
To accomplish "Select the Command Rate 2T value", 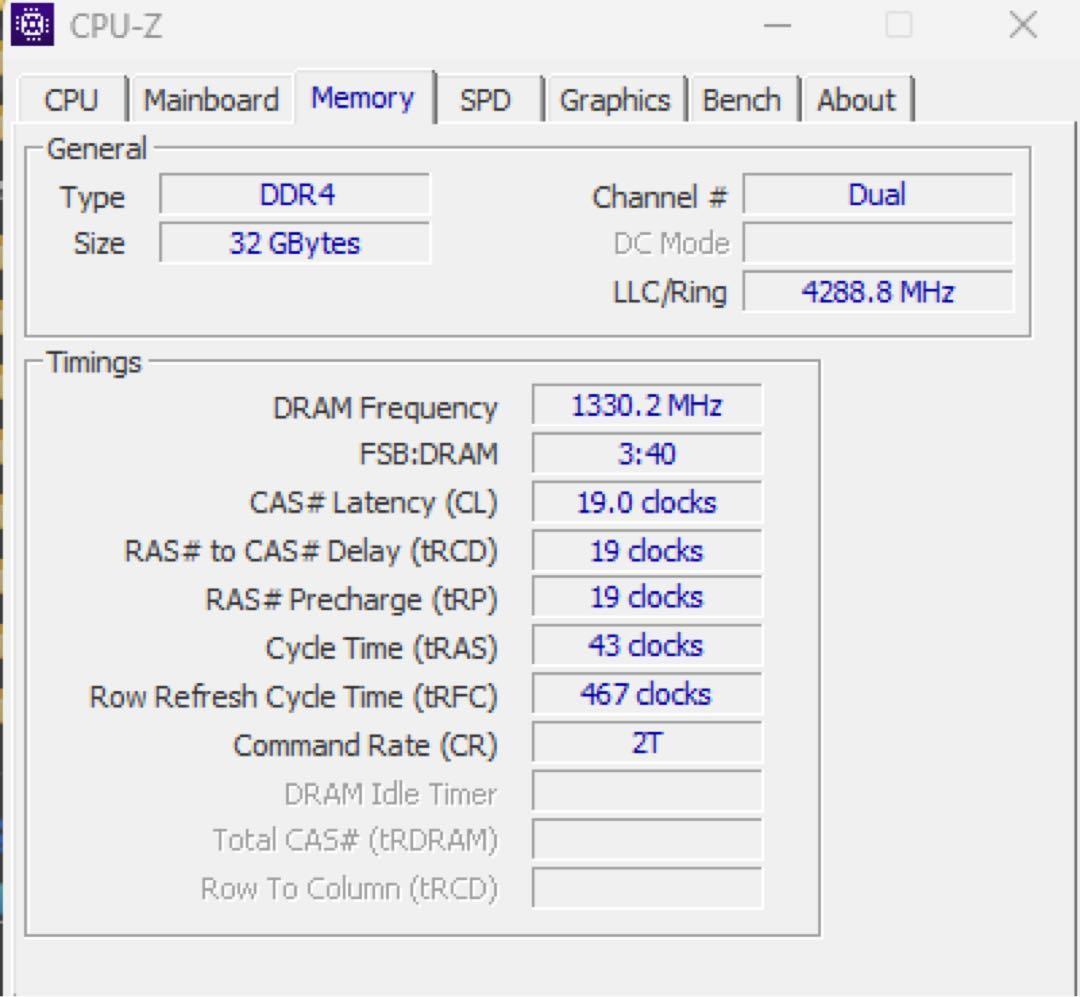I will 647,741.
